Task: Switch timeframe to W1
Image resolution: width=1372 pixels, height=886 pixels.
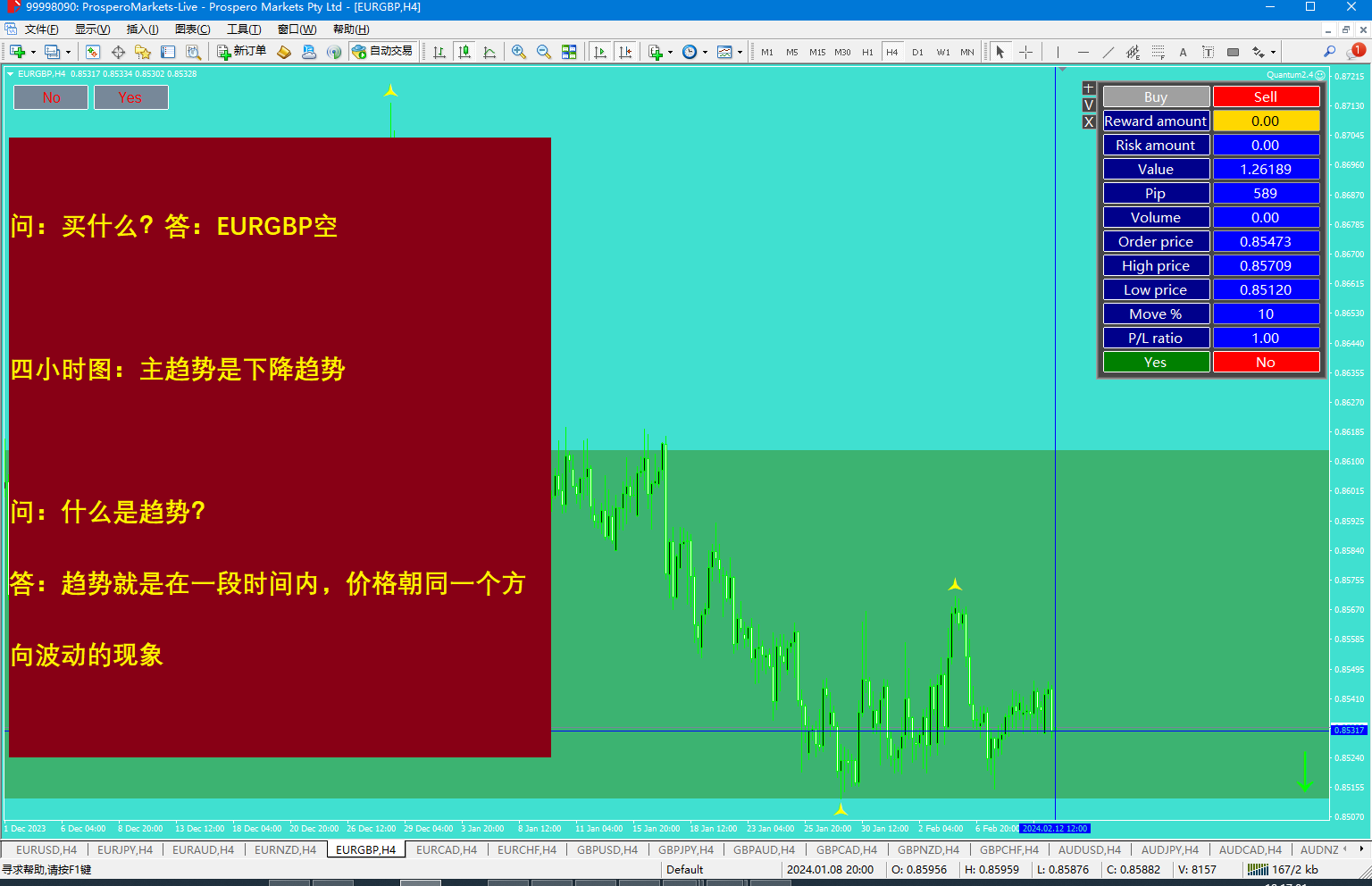Action: (943, 52)
